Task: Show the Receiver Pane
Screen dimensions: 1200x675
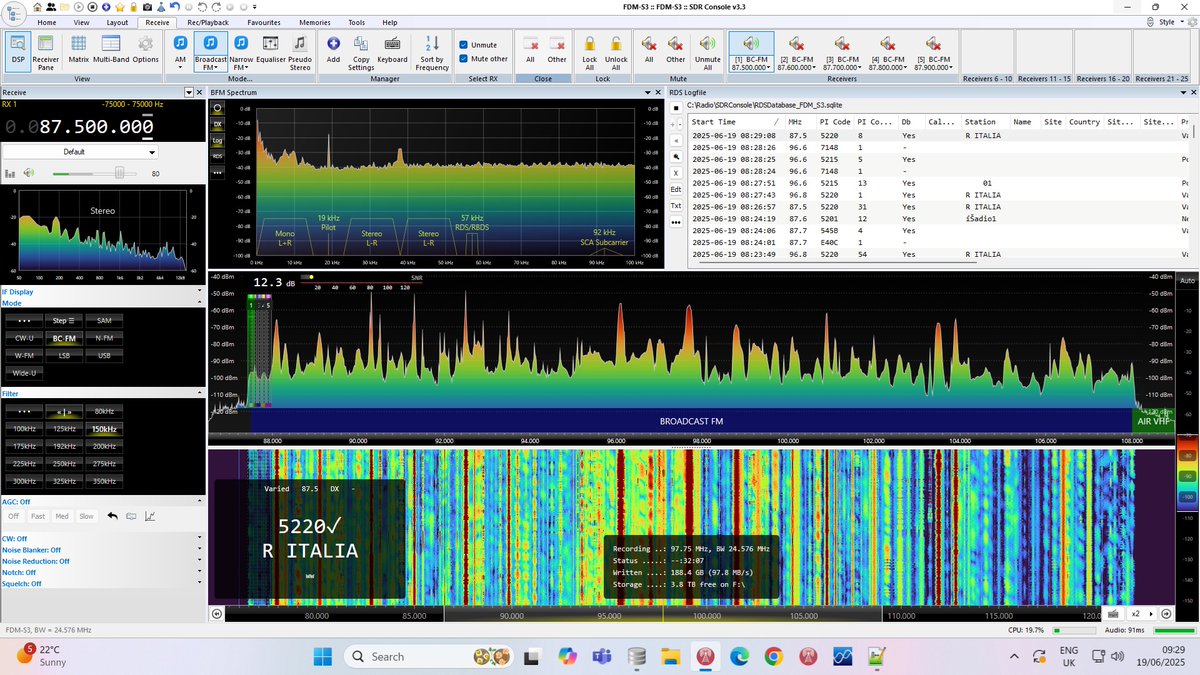Action: point(46,50)
